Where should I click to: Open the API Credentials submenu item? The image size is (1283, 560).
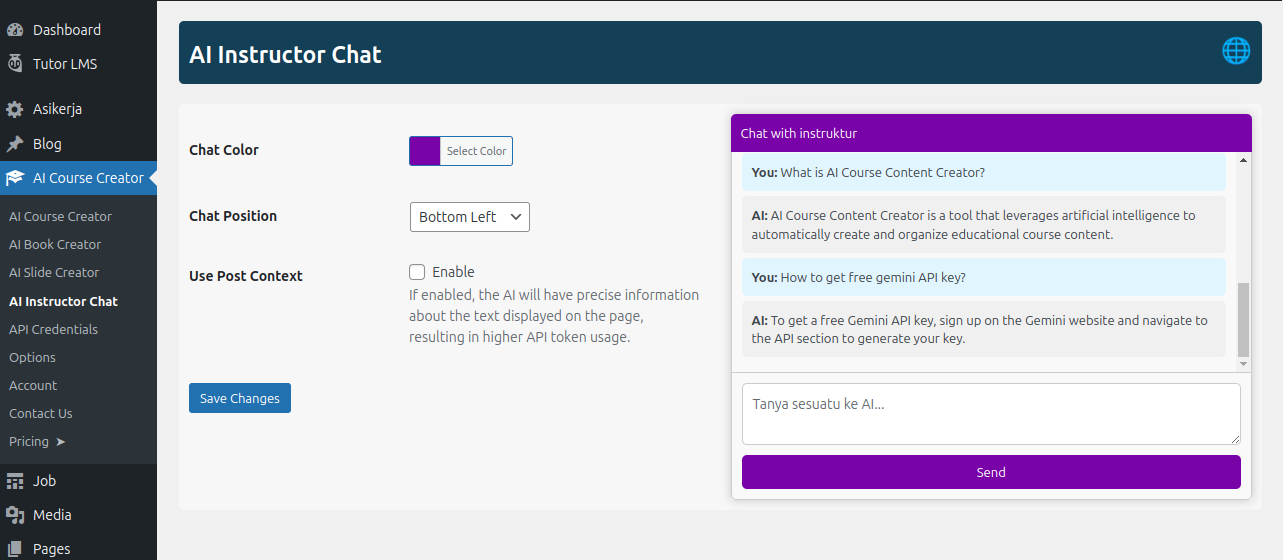point(53,329)
